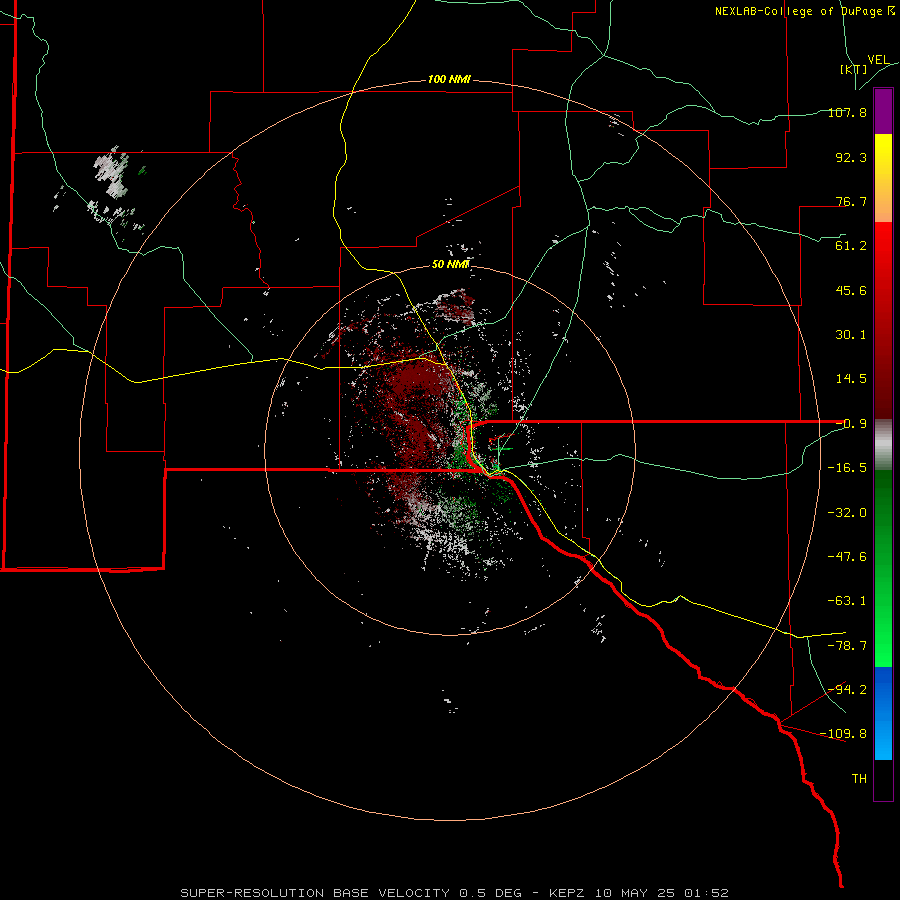Image resolution: width=900 pixels, height=900 pixels.
Task: Click the 14.5 value on the velocity scale
Action: click(x=851, y=379)
